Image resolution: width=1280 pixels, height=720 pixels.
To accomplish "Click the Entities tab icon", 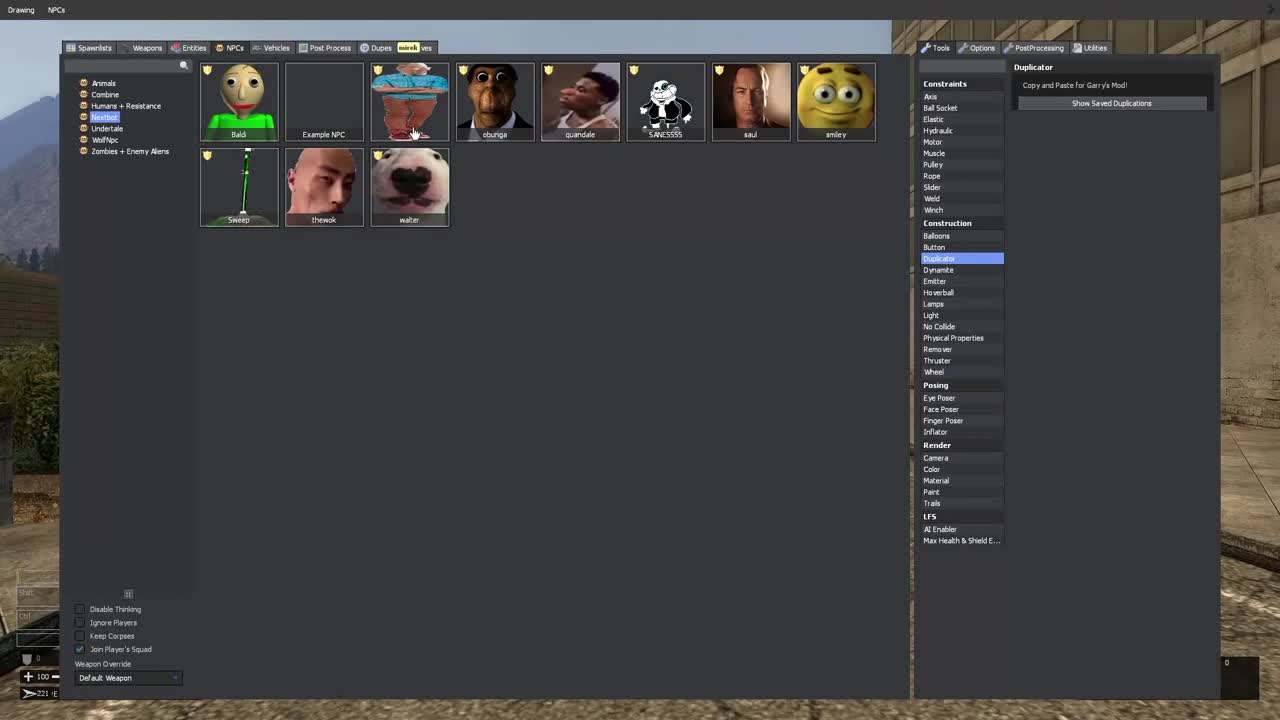I will 175,48.
